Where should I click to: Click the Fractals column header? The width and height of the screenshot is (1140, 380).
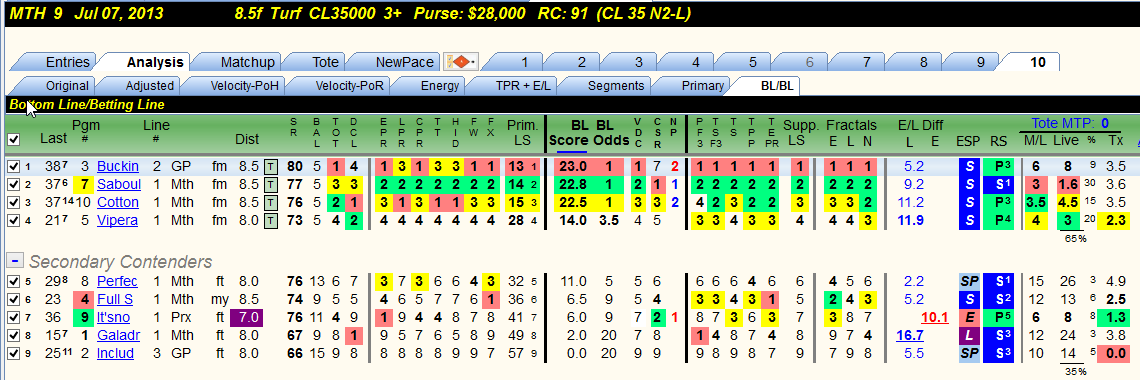(851, 125)
